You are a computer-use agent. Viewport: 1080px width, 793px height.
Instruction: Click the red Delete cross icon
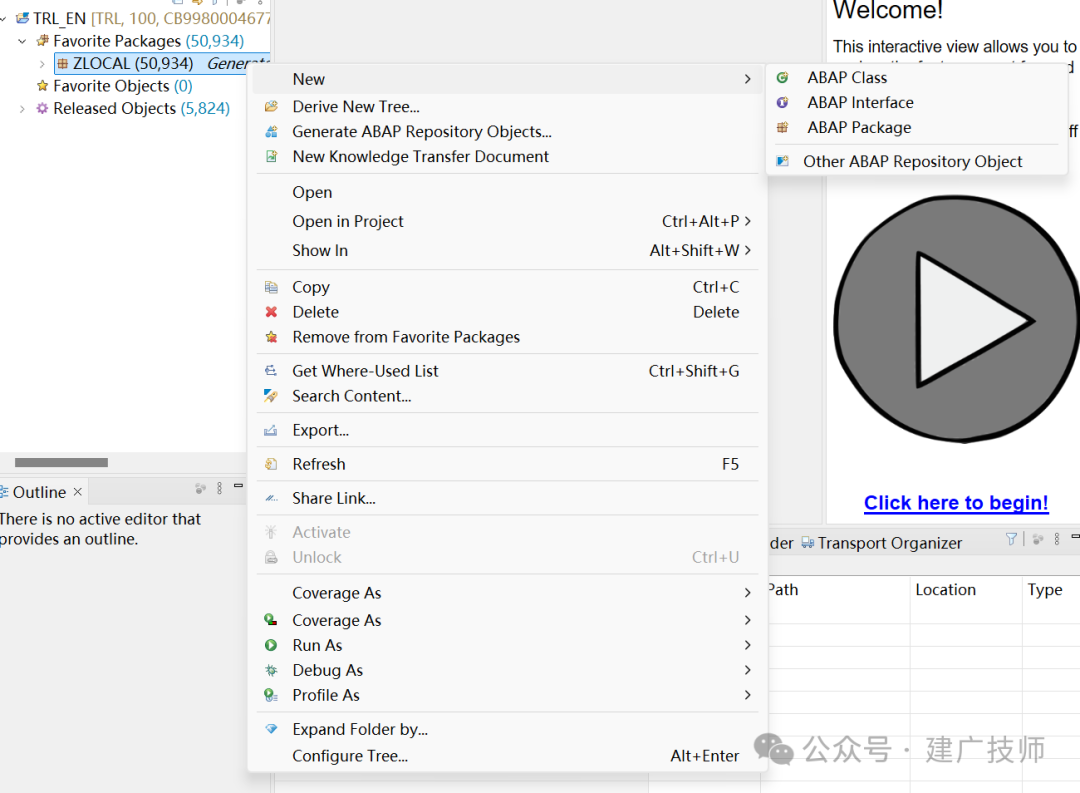(271, 312)
